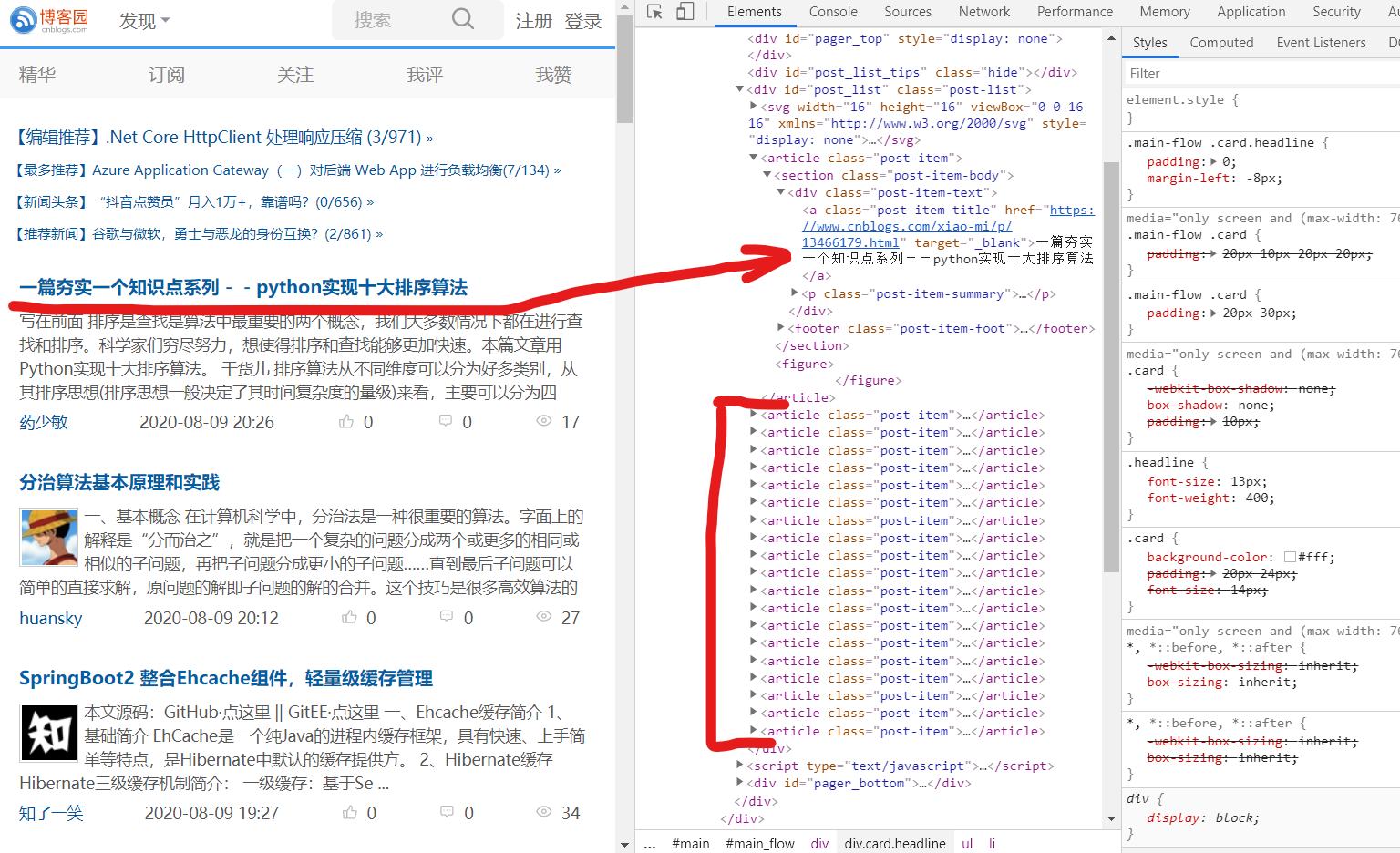
Task: Click the like icon on 知了一笑's post
Action: pyautogui.click(x=349, y=812)
